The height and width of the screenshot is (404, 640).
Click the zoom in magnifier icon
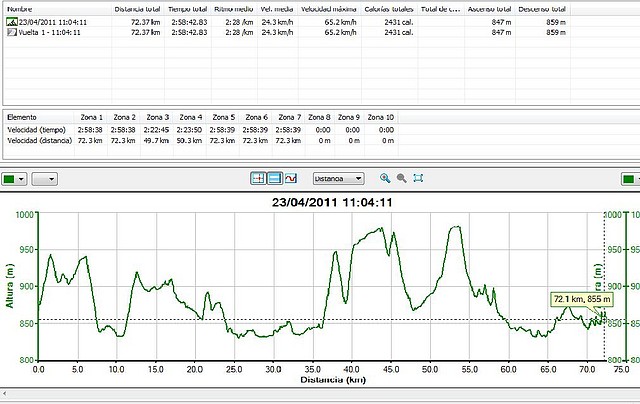tap(385, 178)
